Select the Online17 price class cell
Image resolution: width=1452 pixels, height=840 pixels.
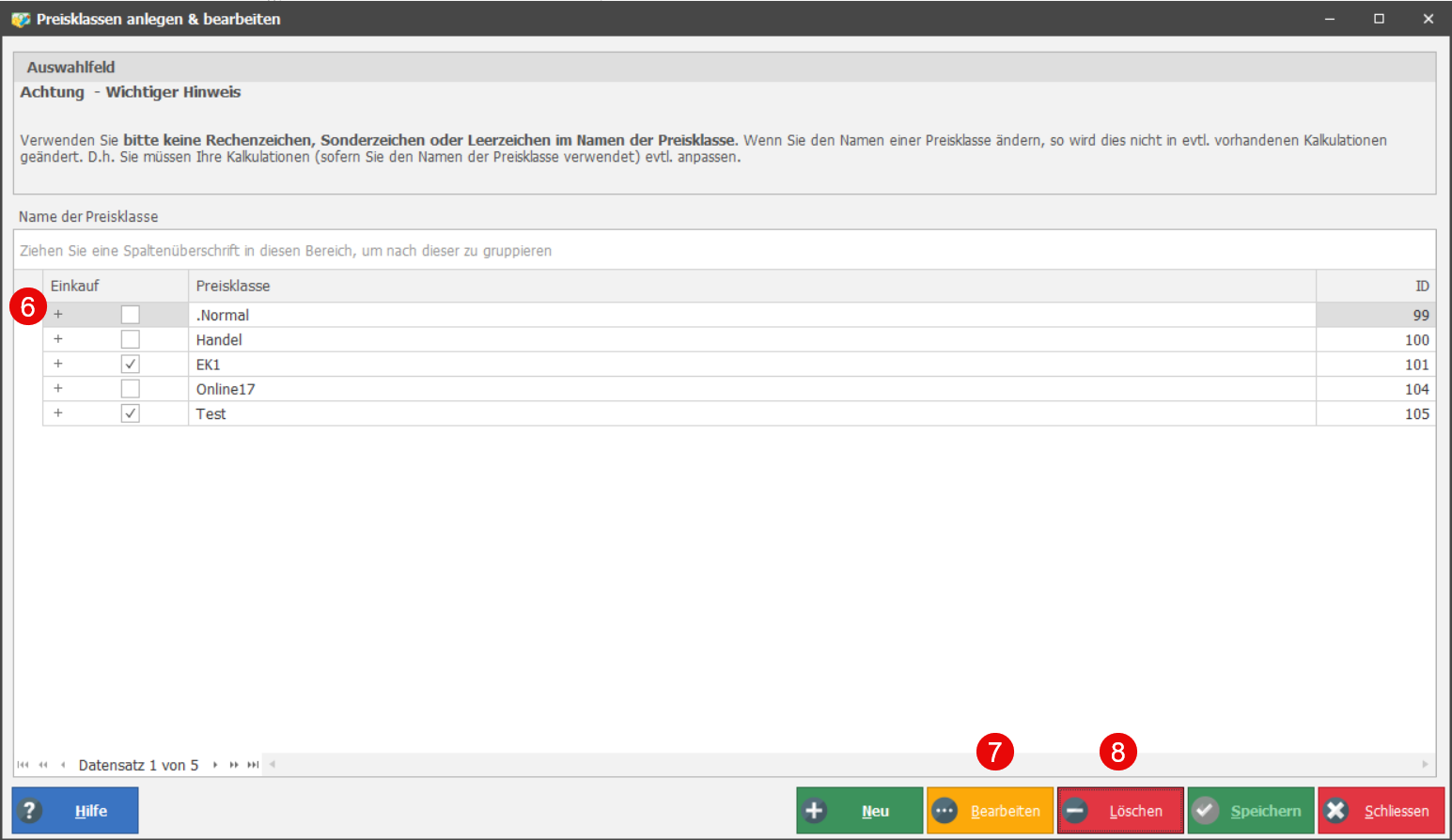tap(752, 389)
